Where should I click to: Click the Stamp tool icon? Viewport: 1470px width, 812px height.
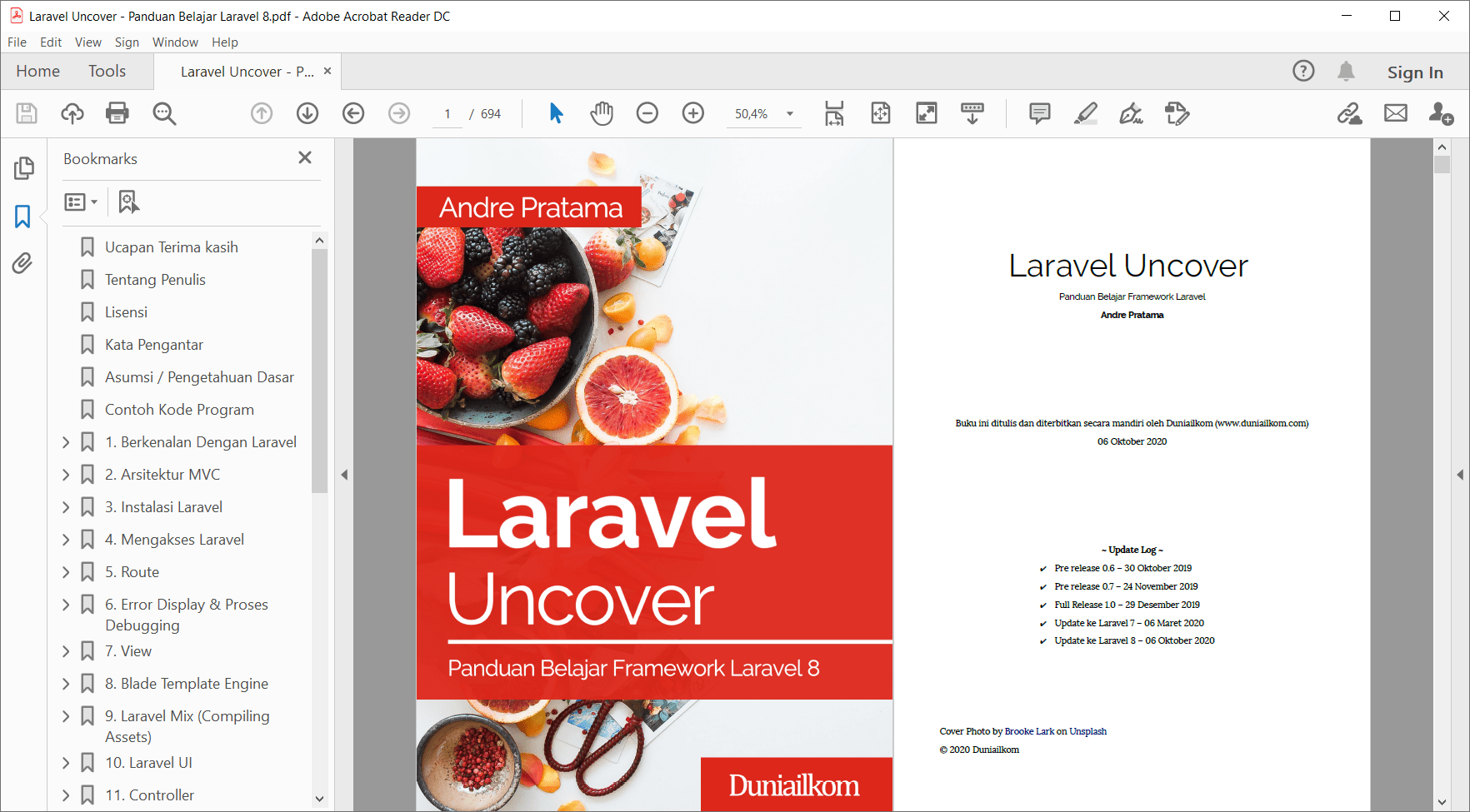[x=1177, y=113]
